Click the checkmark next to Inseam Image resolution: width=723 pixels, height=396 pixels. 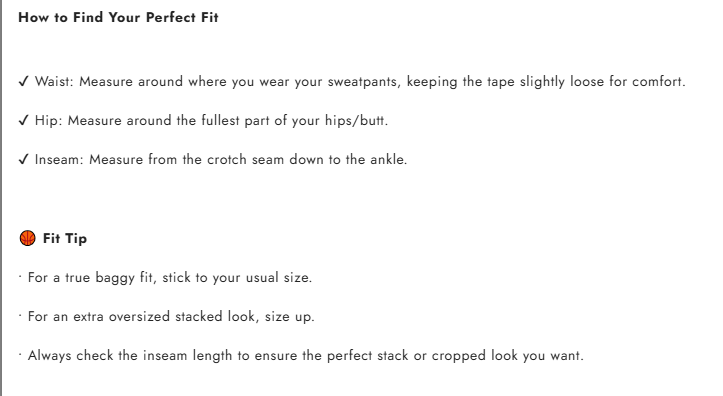[24, 160]
